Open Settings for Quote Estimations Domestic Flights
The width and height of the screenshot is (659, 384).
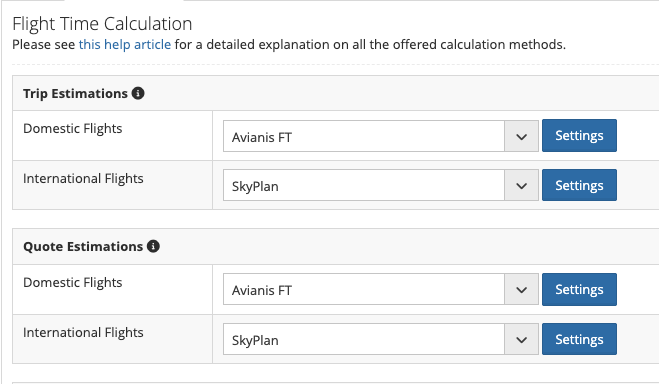click(579, 289)
